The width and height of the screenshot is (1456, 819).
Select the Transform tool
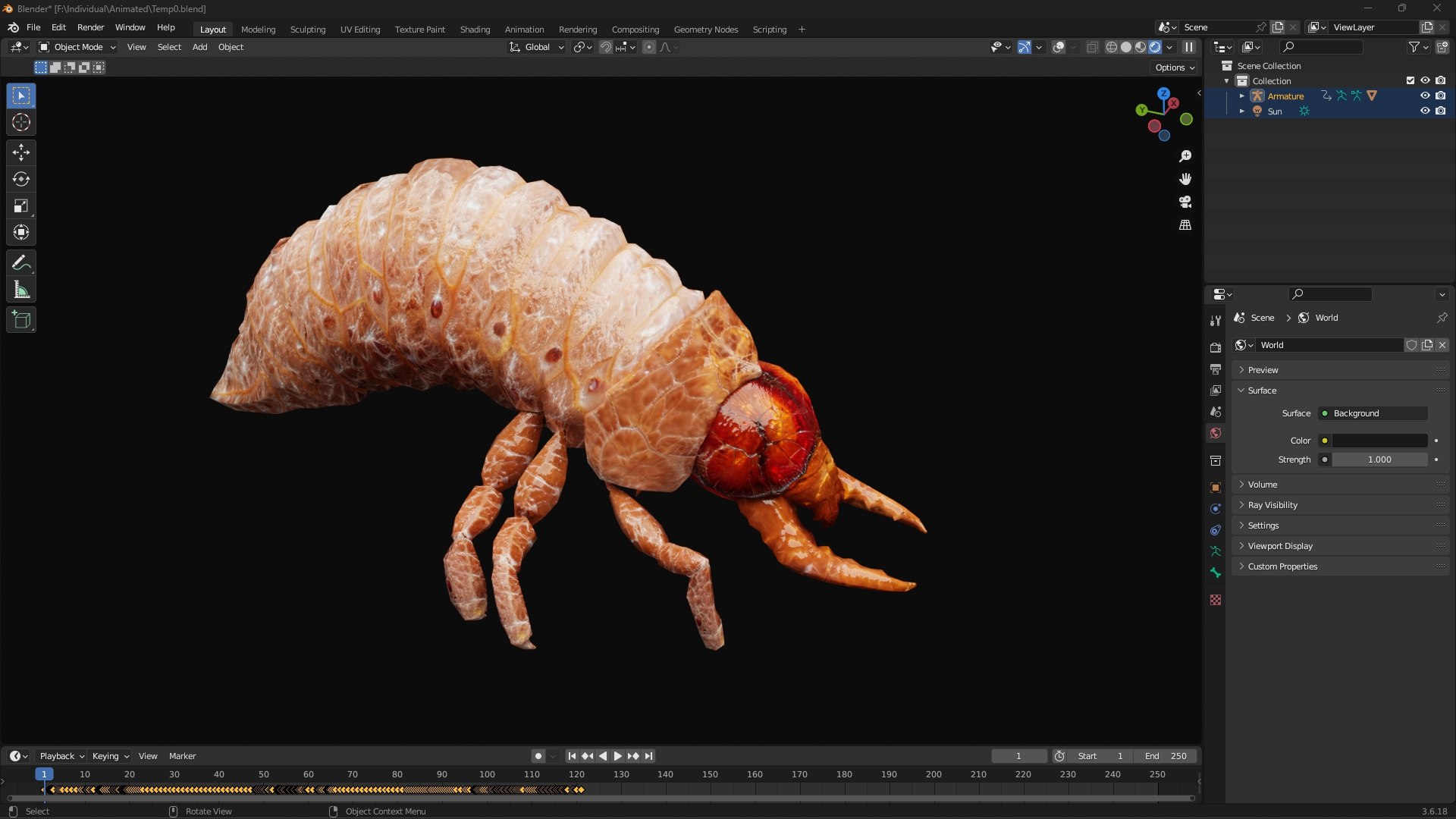point(21,232)
